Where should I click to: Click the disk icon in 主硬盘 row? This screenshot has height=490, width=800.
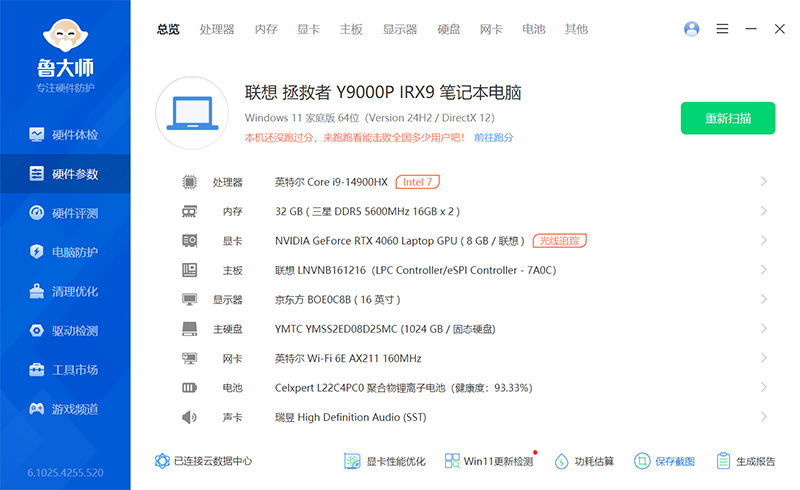(189, 329)
